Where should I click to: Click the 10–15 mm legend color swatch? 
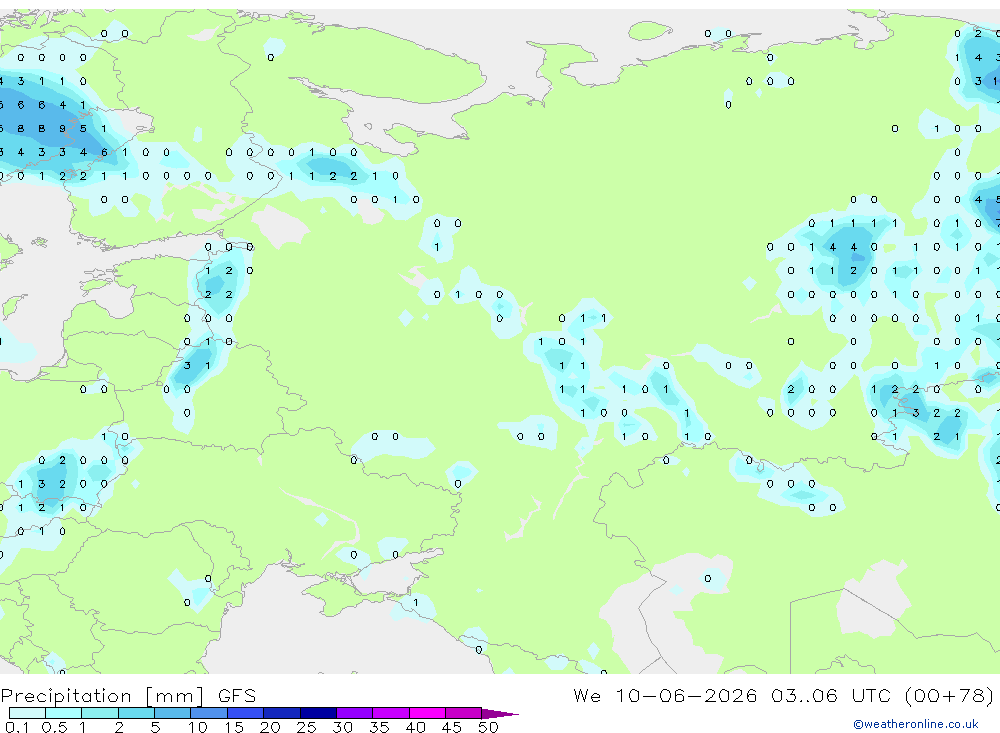click(x=209, y=713)
